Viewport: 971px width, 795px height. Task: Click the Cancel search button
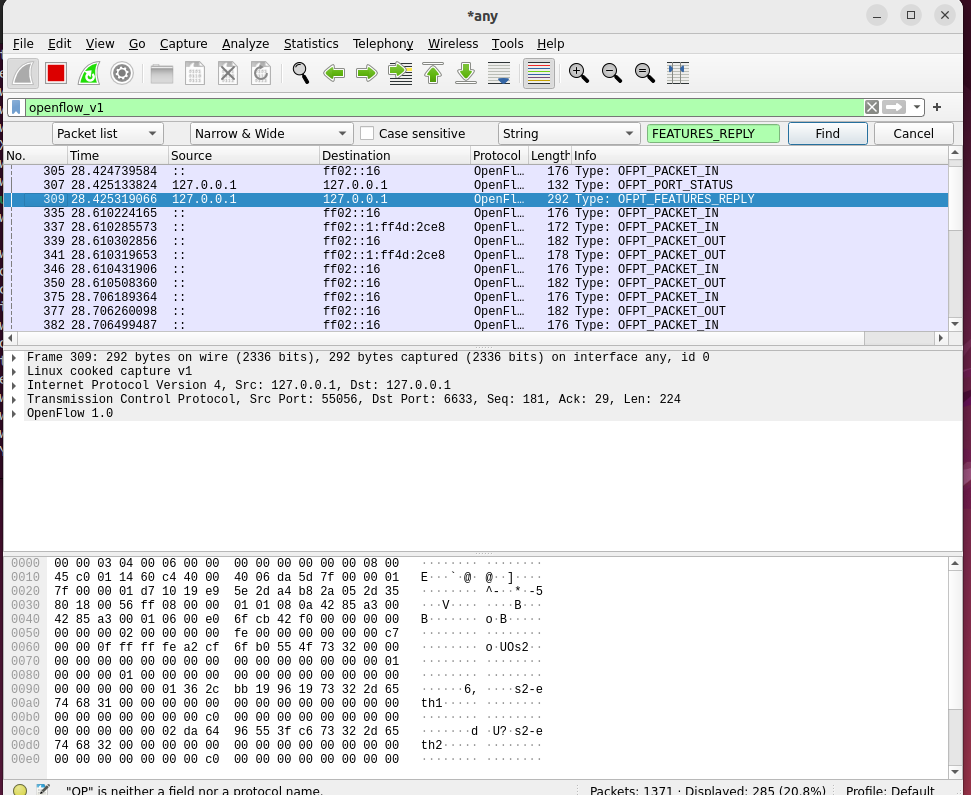(x=913, y=134)
